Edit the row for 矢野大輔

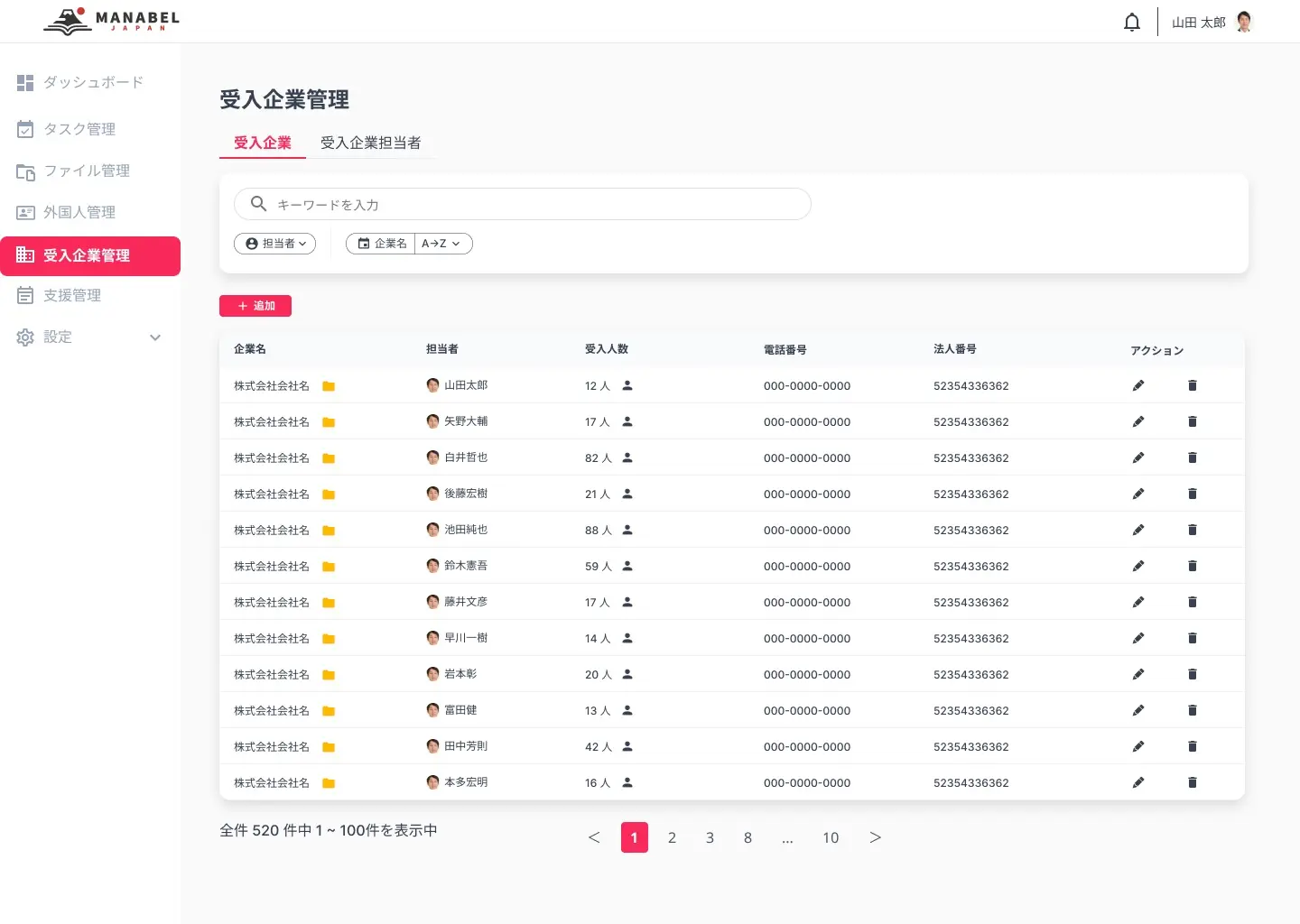click(x=1137, y=421)
